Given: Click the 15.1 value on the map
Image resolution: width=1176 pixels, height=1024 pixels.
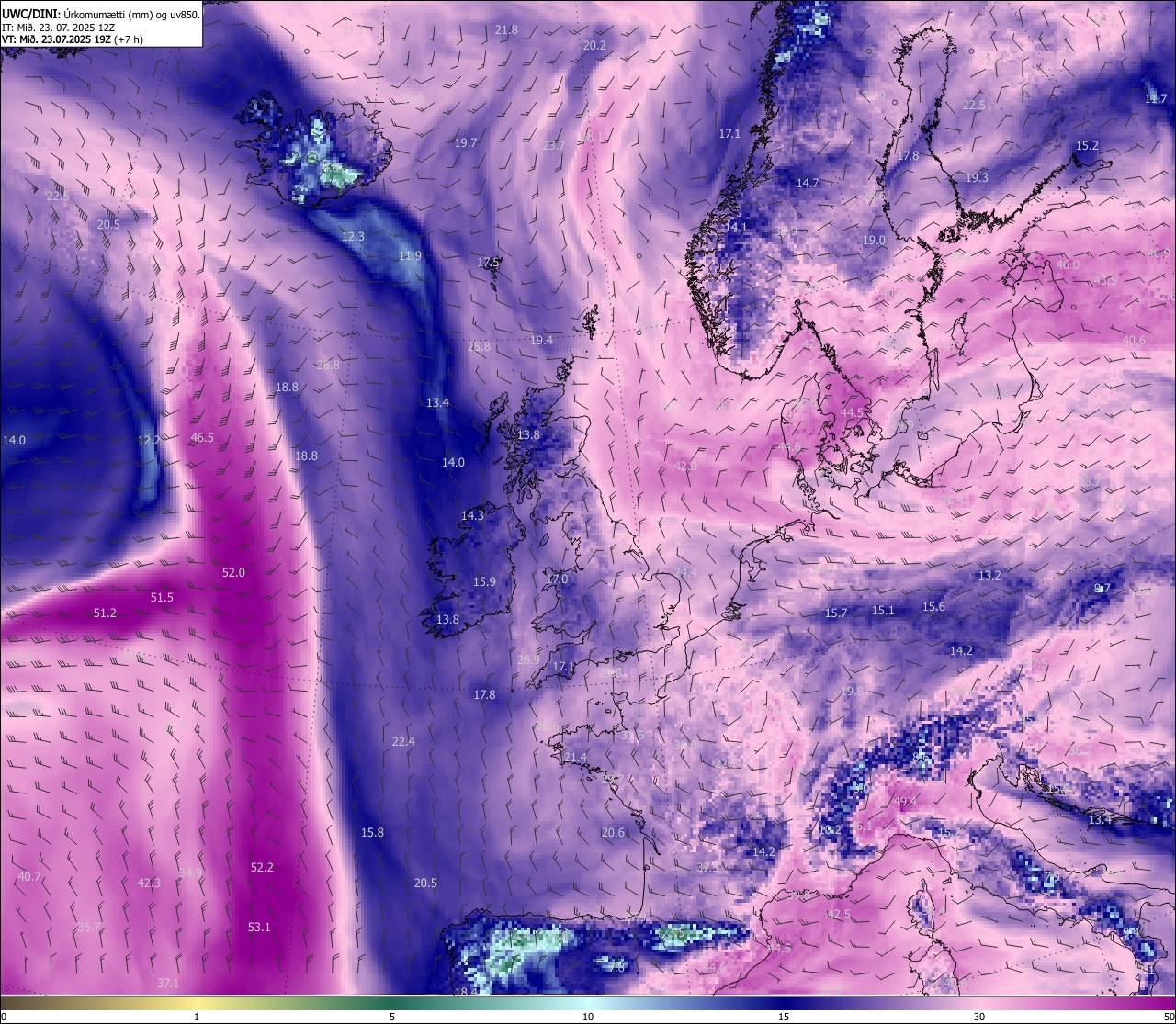Looking at the screenshot, I should [x=883, y=610].
